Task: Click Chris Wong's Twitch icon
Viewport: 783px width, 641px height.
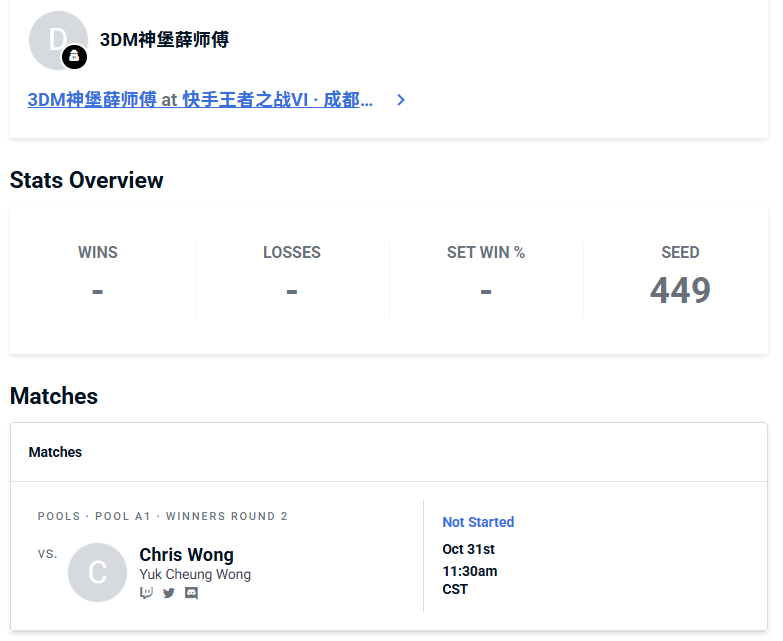Action: (x=147, y=593)
